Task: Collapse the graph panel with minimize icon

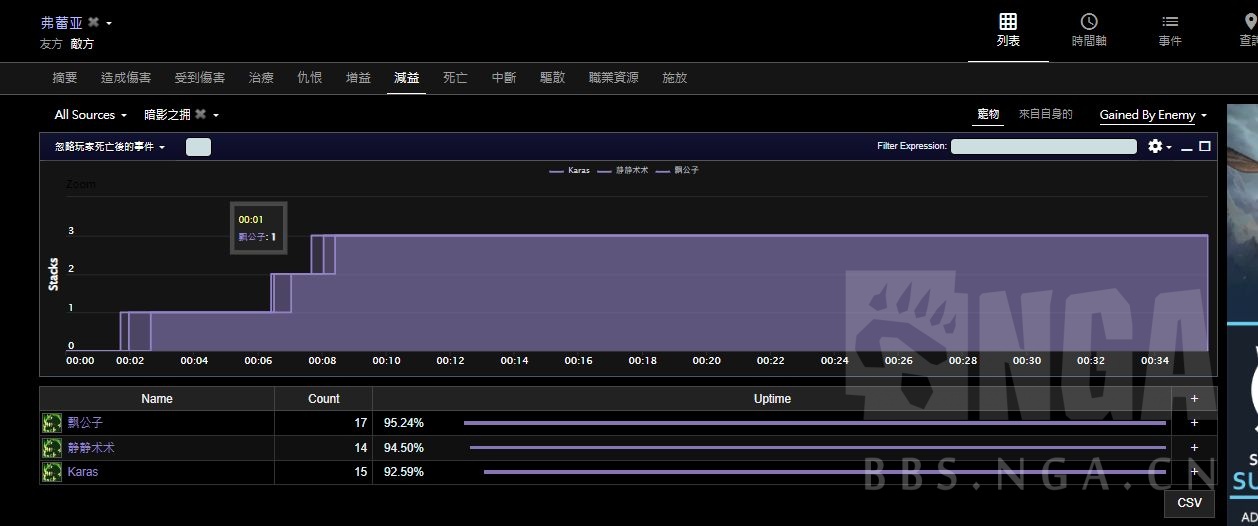Action: pos(1187,147)
